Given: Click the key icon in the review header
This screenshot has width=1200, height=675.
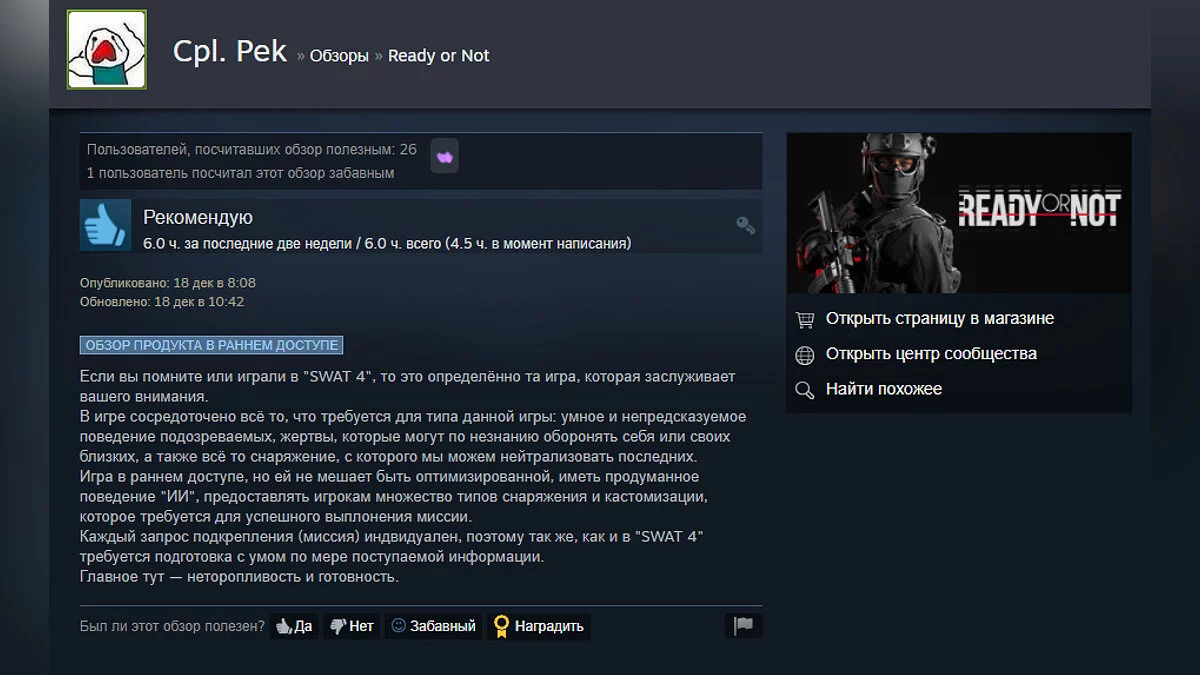Looking at the screenshot, I should tap(745, 225).
